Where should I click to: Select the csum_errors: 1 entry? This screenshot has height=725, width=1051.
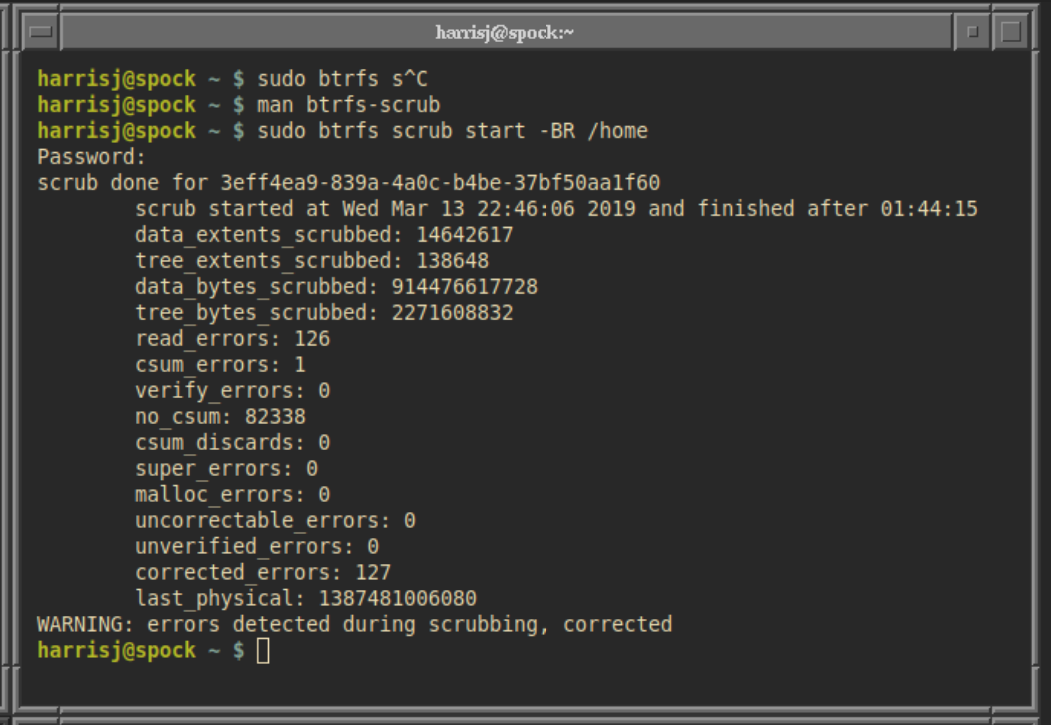[221, 364]
